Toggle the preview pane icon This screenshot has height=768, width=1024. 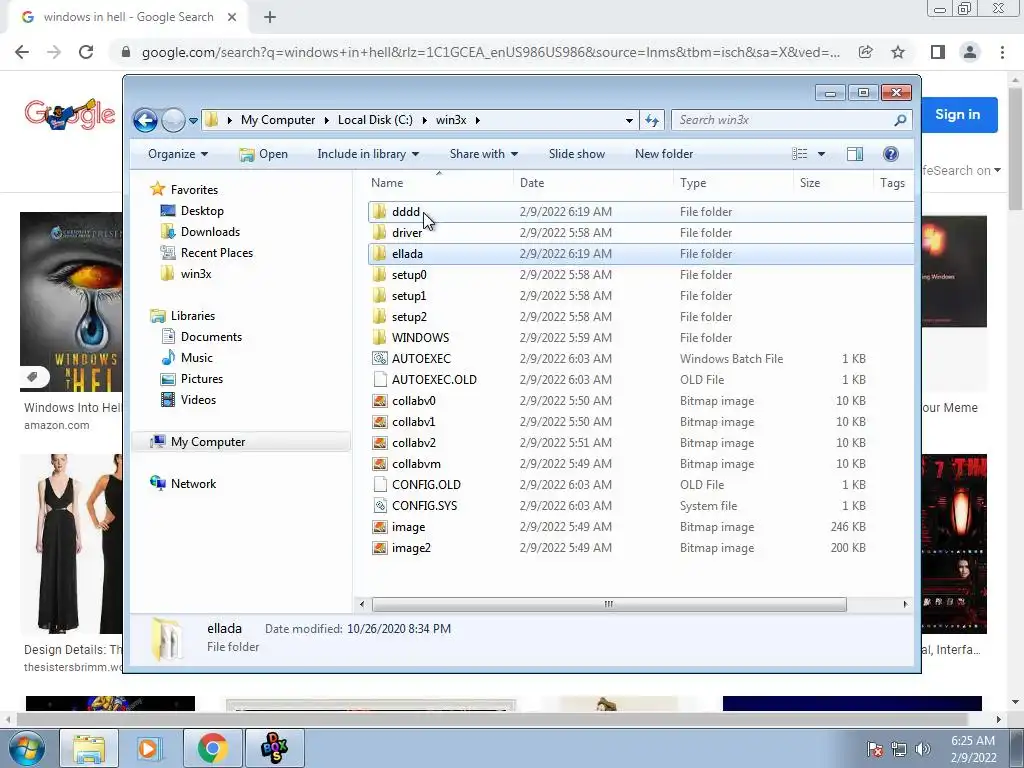point(855,154)
